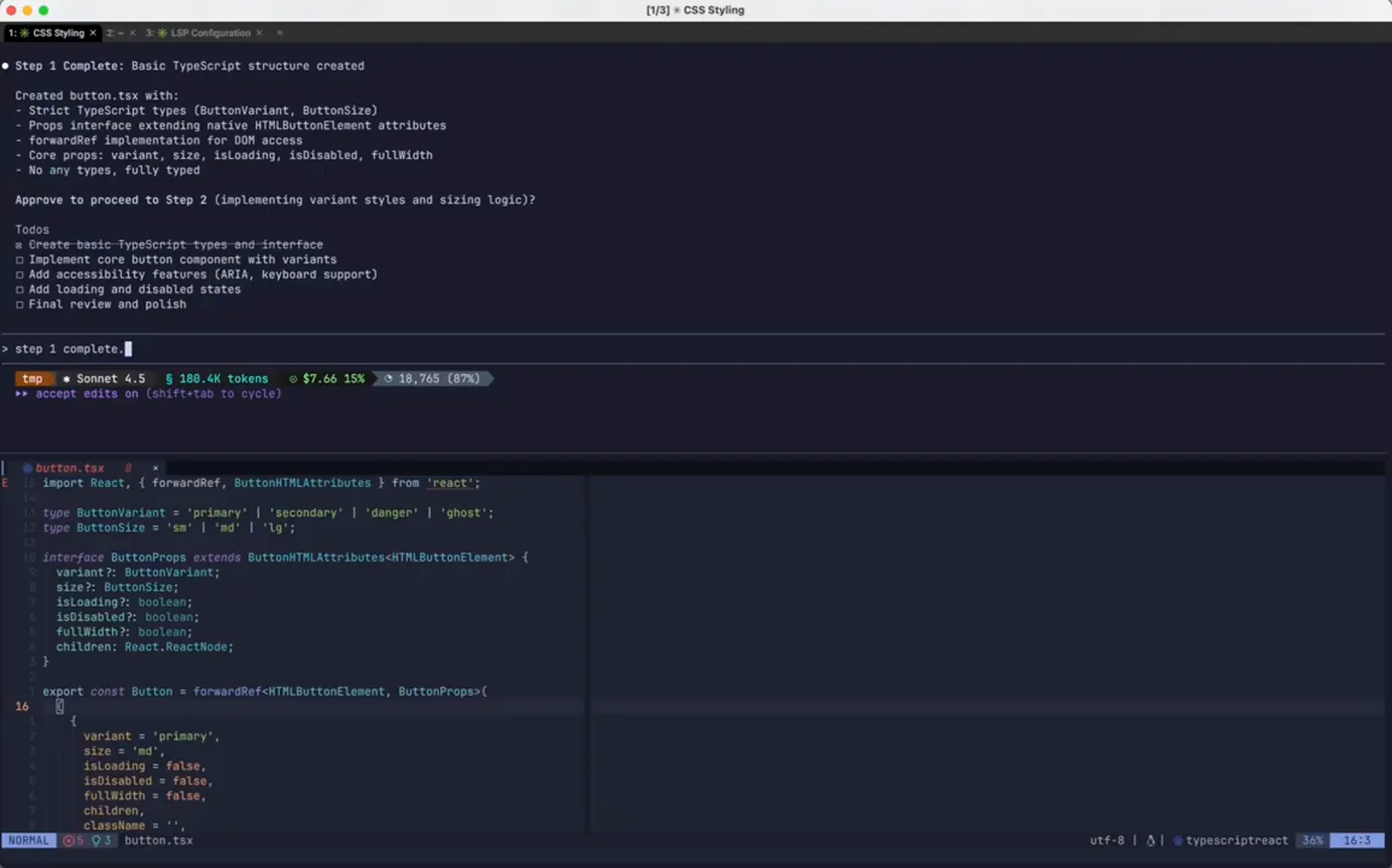
Task: Click 'accept edits on (shift+tab to cycle)' text
Action: [x=158, y=394]
